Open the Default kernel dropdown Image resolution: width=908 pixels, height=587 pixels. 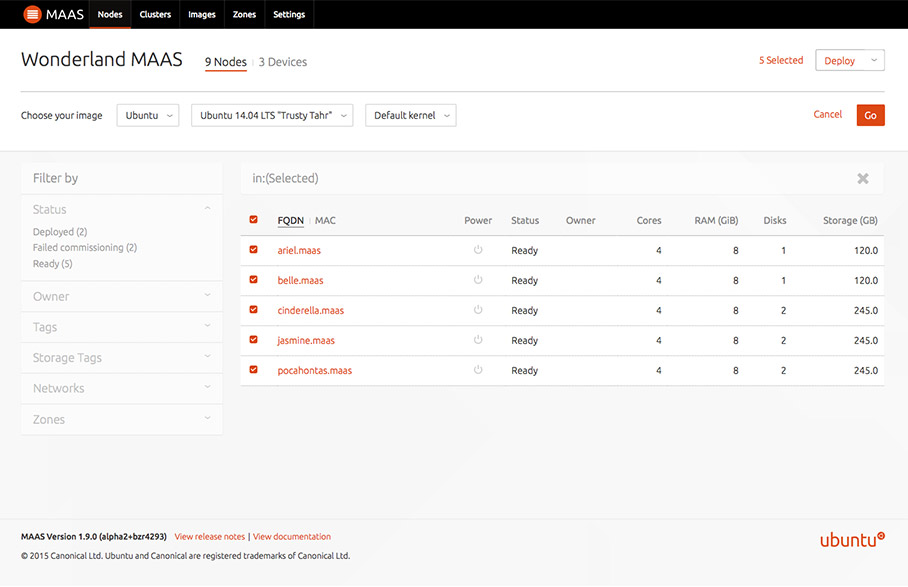(x=411, y=115)
